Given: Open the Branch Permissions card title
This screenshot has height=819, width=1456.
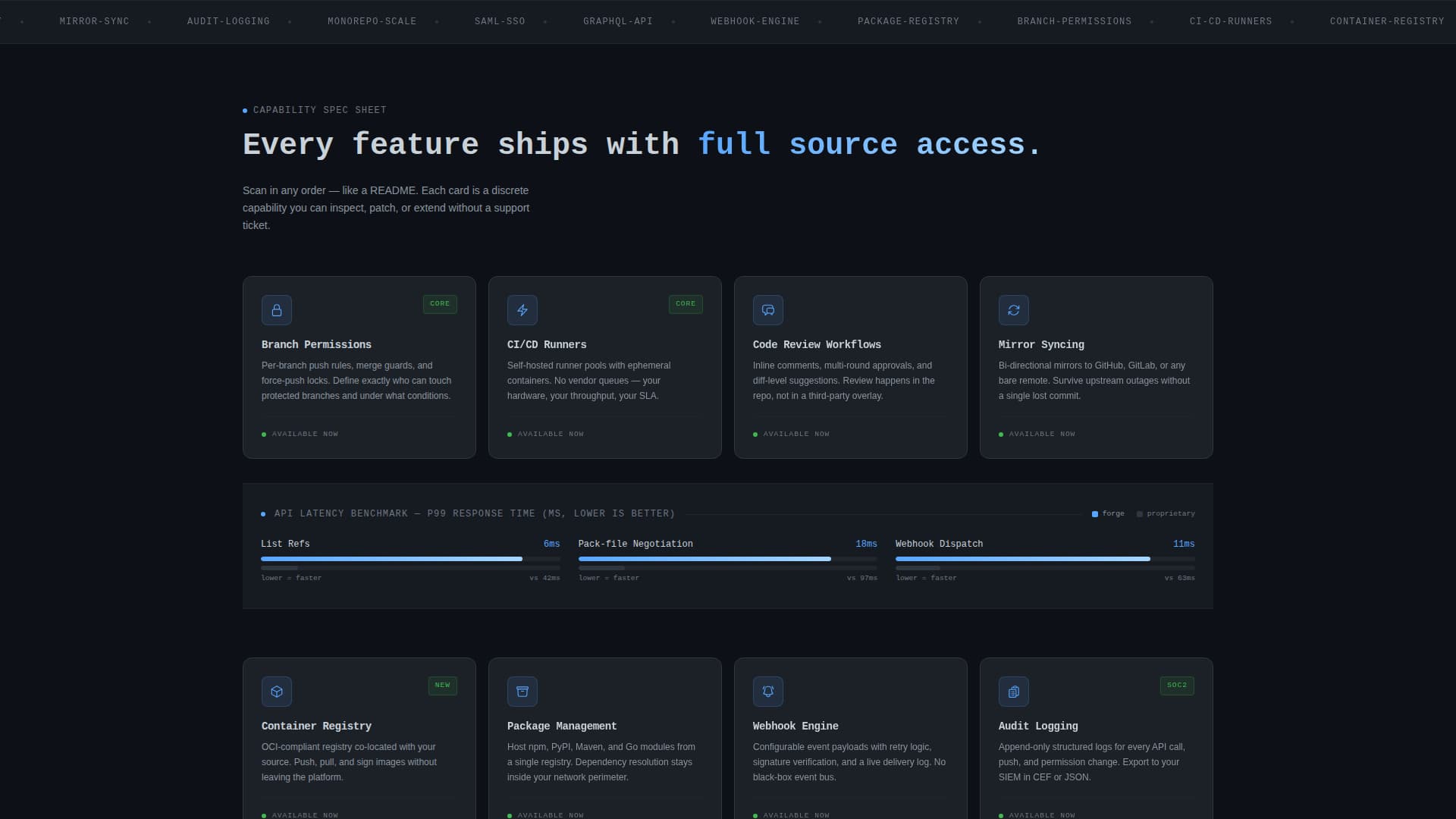Looking at the screenshot, I should [316, 345].
